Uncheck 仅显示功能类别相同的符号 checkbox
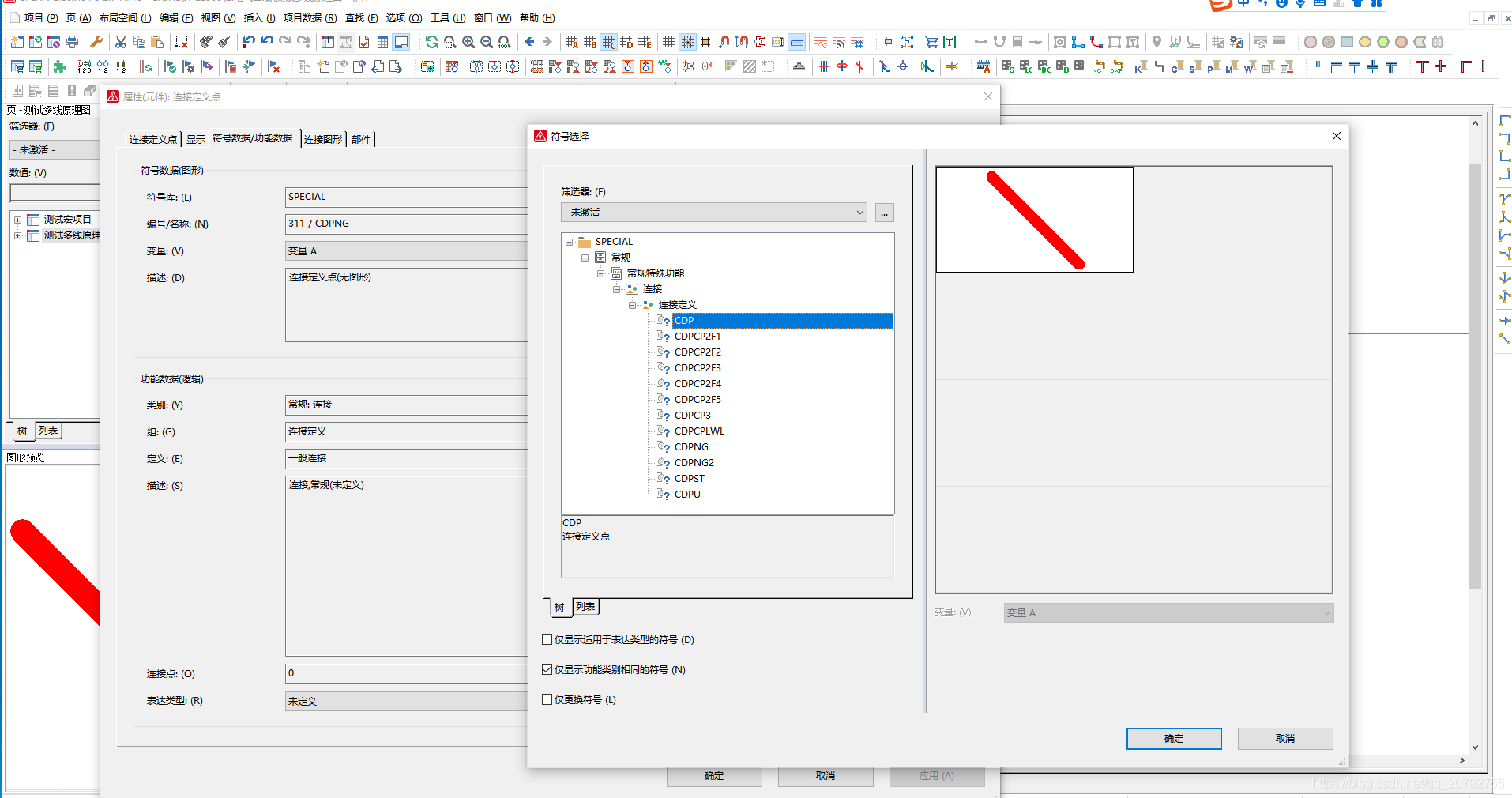The image size is (1512, 798). 547,670
